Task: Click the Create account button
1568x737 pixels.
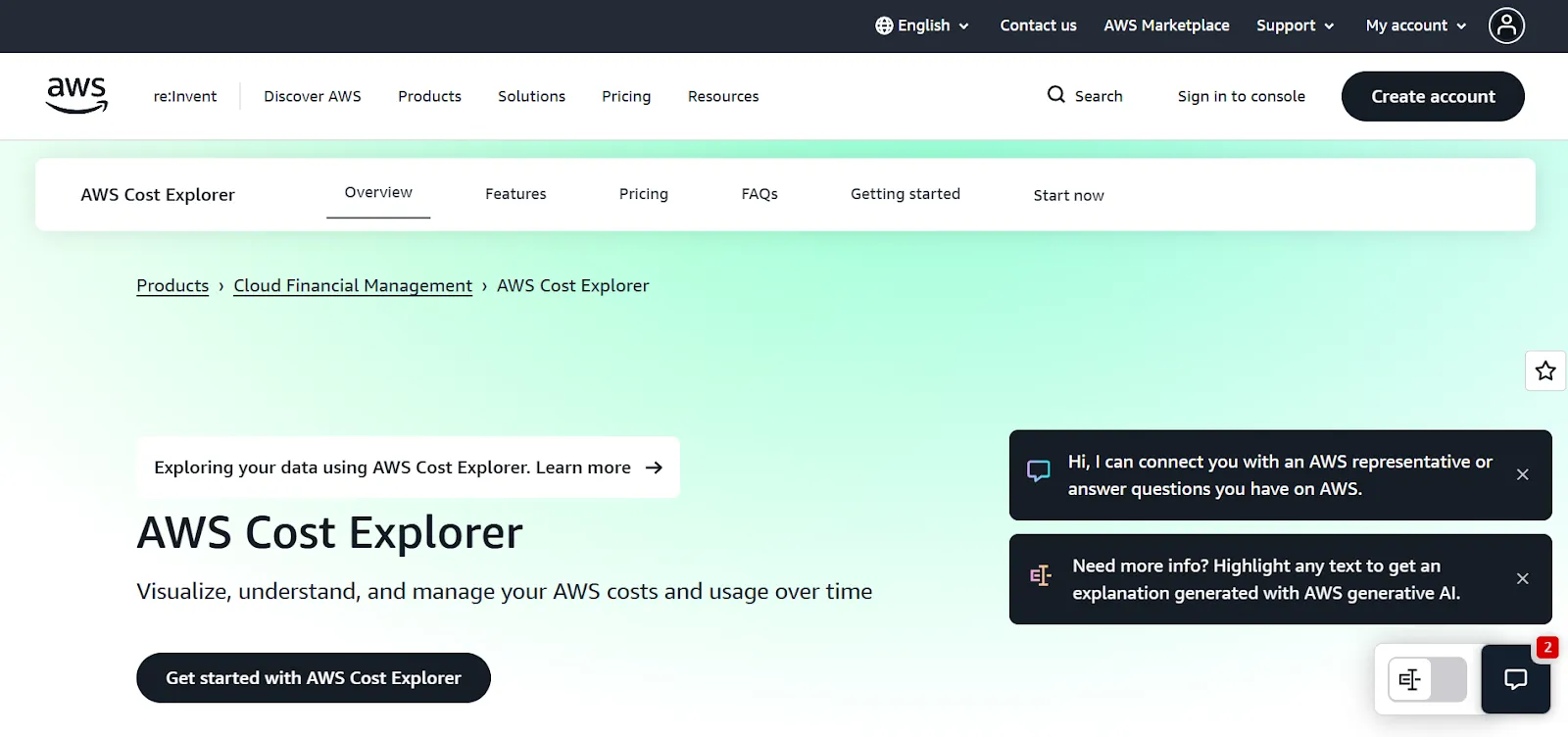Action: coord(1433,96)
